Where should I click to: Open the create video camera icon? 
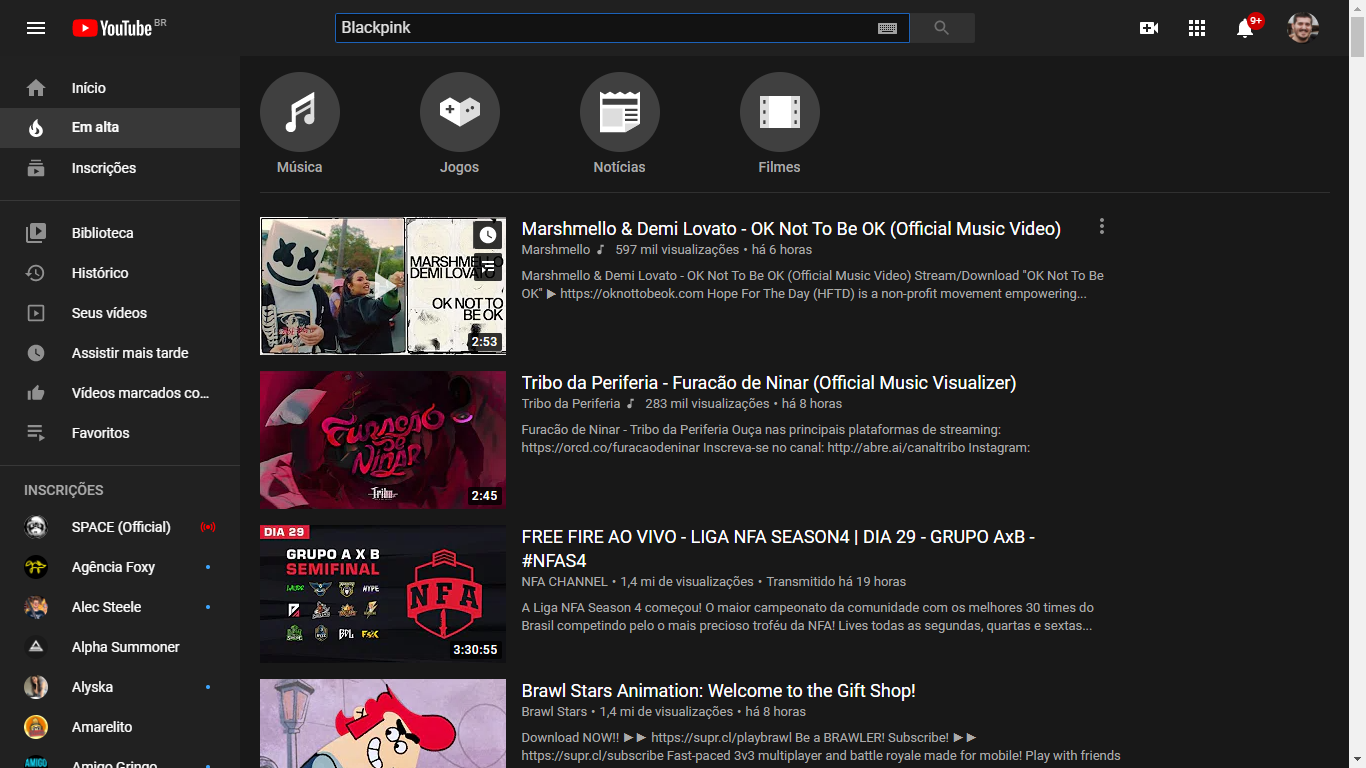(1149, 28)
